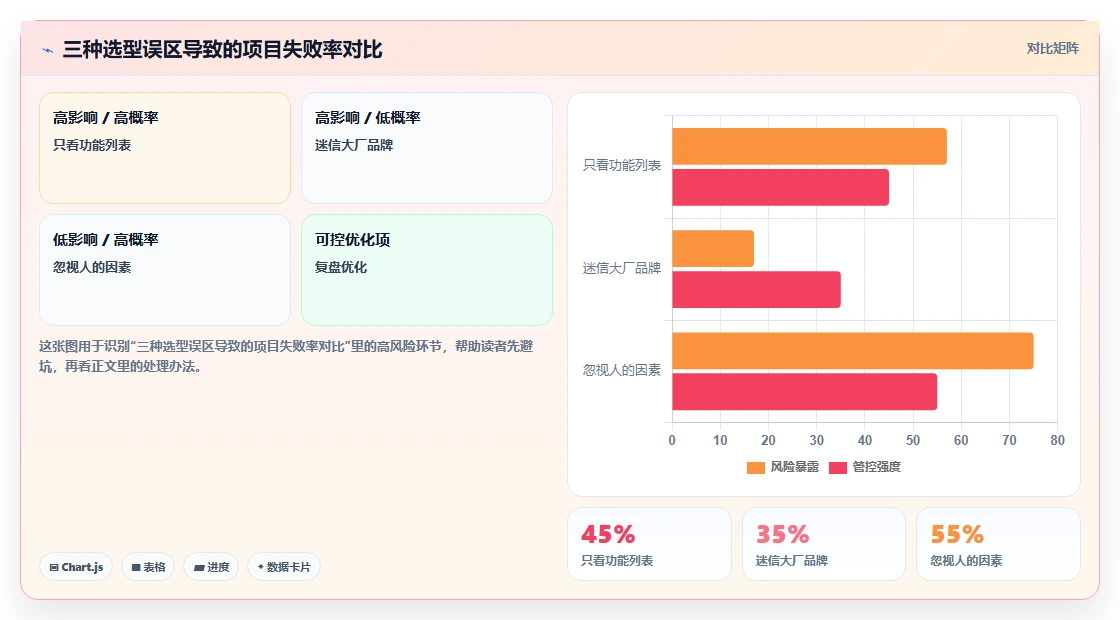Click the 对比矩阵 label in header
1120x620 pixels.
click(1052, 49)
